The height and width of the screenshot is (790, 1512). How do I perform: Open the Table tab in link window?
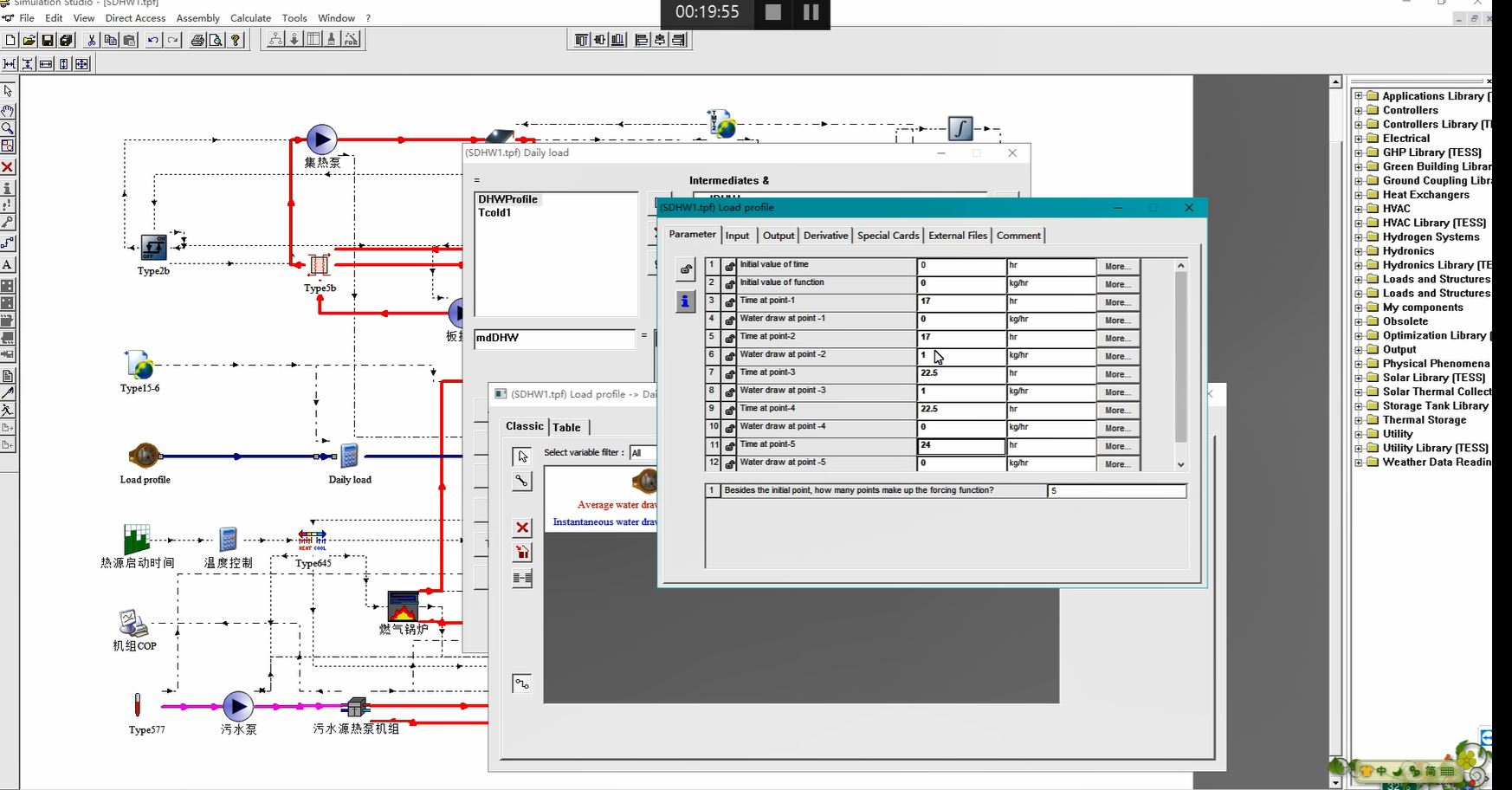coord(567,427)
